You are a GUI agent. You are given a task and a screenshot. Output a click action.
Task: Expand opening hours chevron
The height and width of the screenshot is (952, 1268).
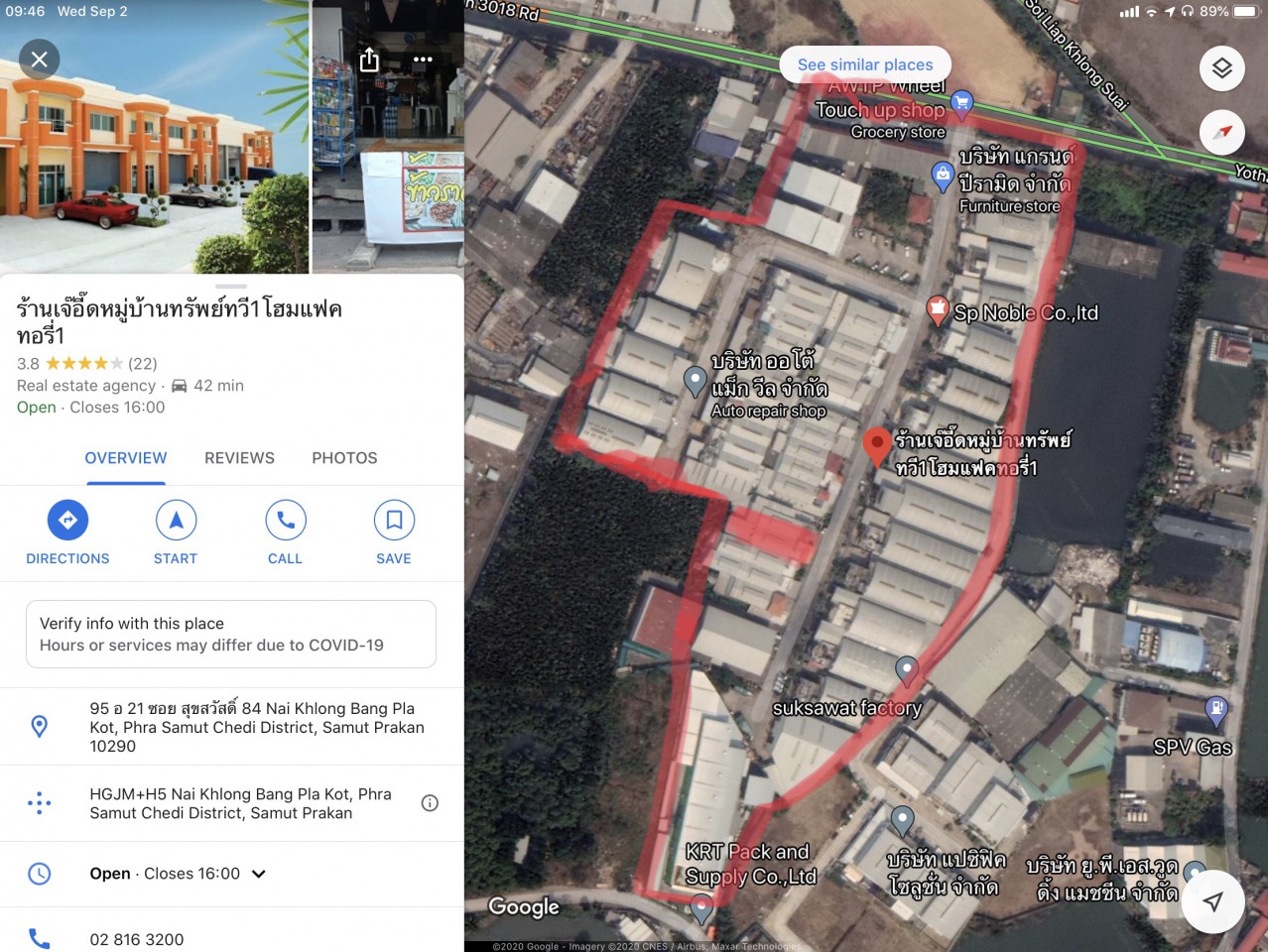click(259, 874)
